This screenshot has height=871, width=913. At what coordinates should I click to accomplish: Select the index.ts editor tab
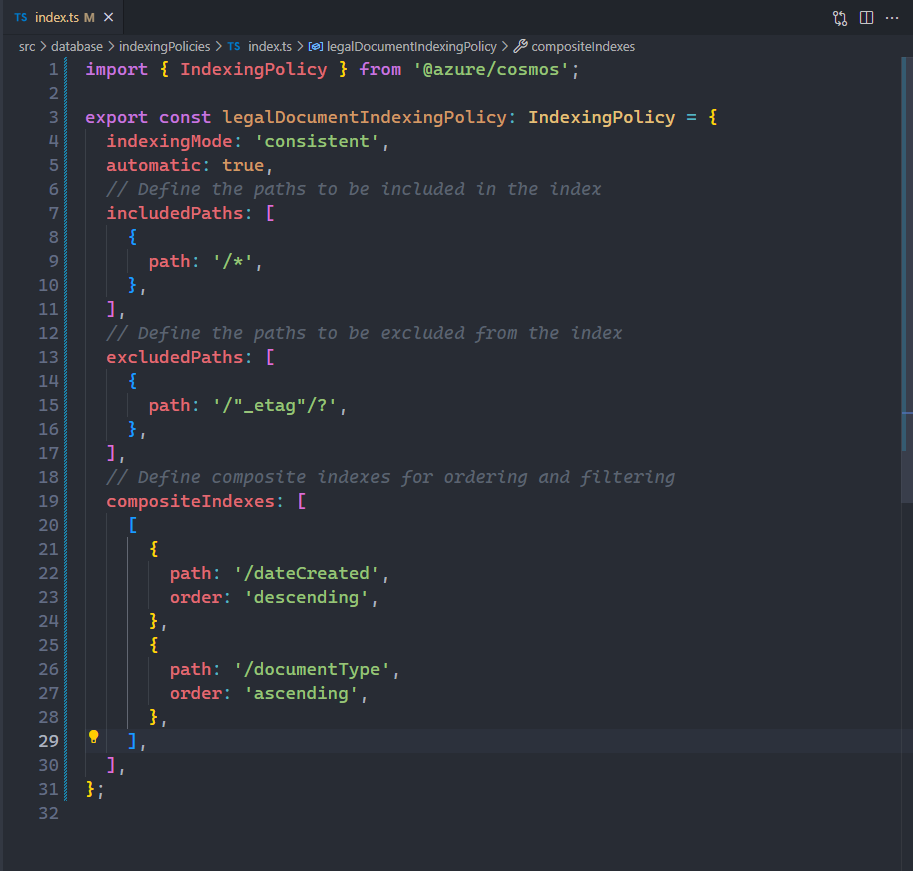pyautogui.click(x=63, y=17)
